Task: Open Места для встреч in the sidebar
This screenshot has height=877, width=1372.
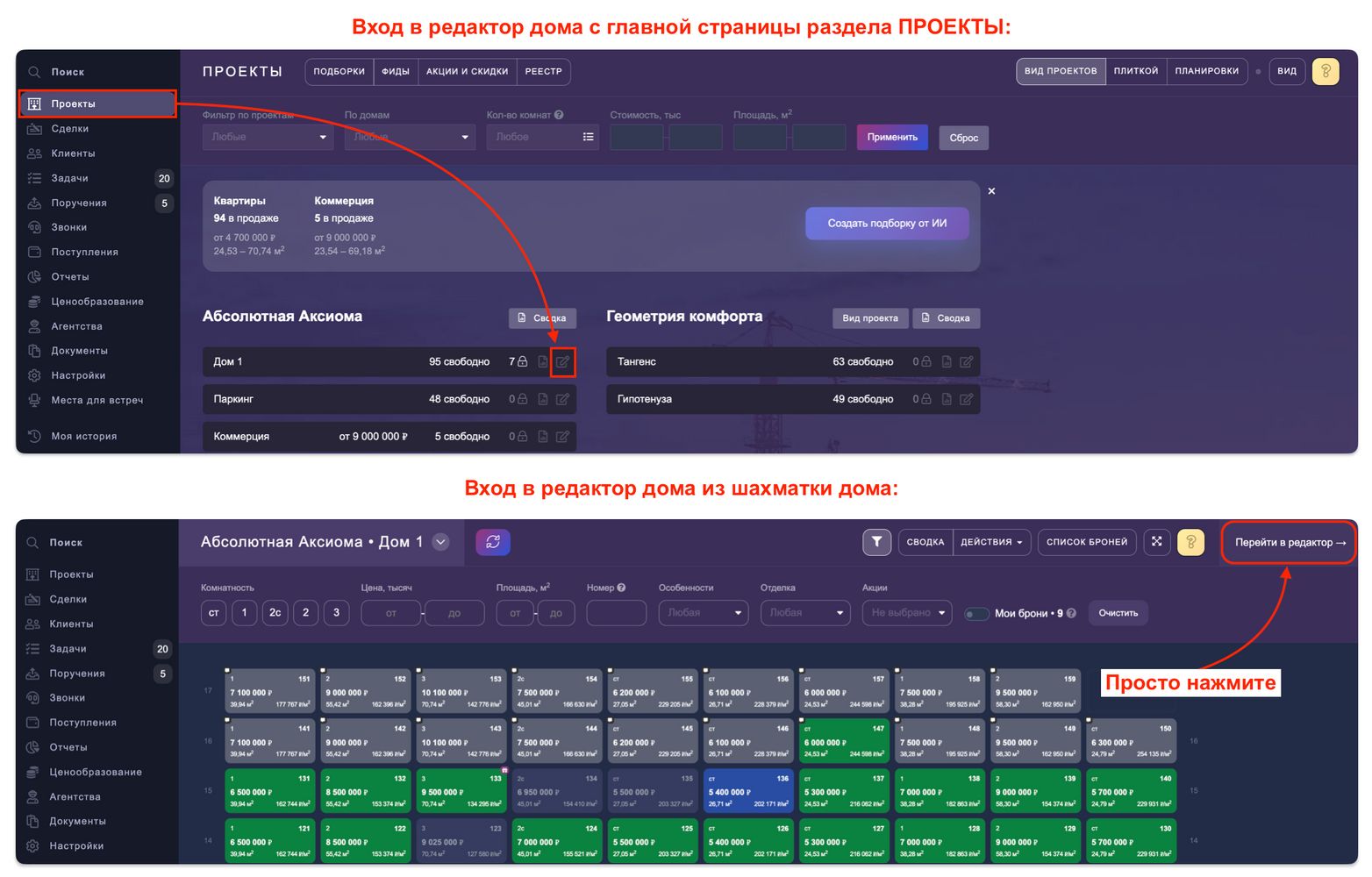Action: (x=96, y=400)
